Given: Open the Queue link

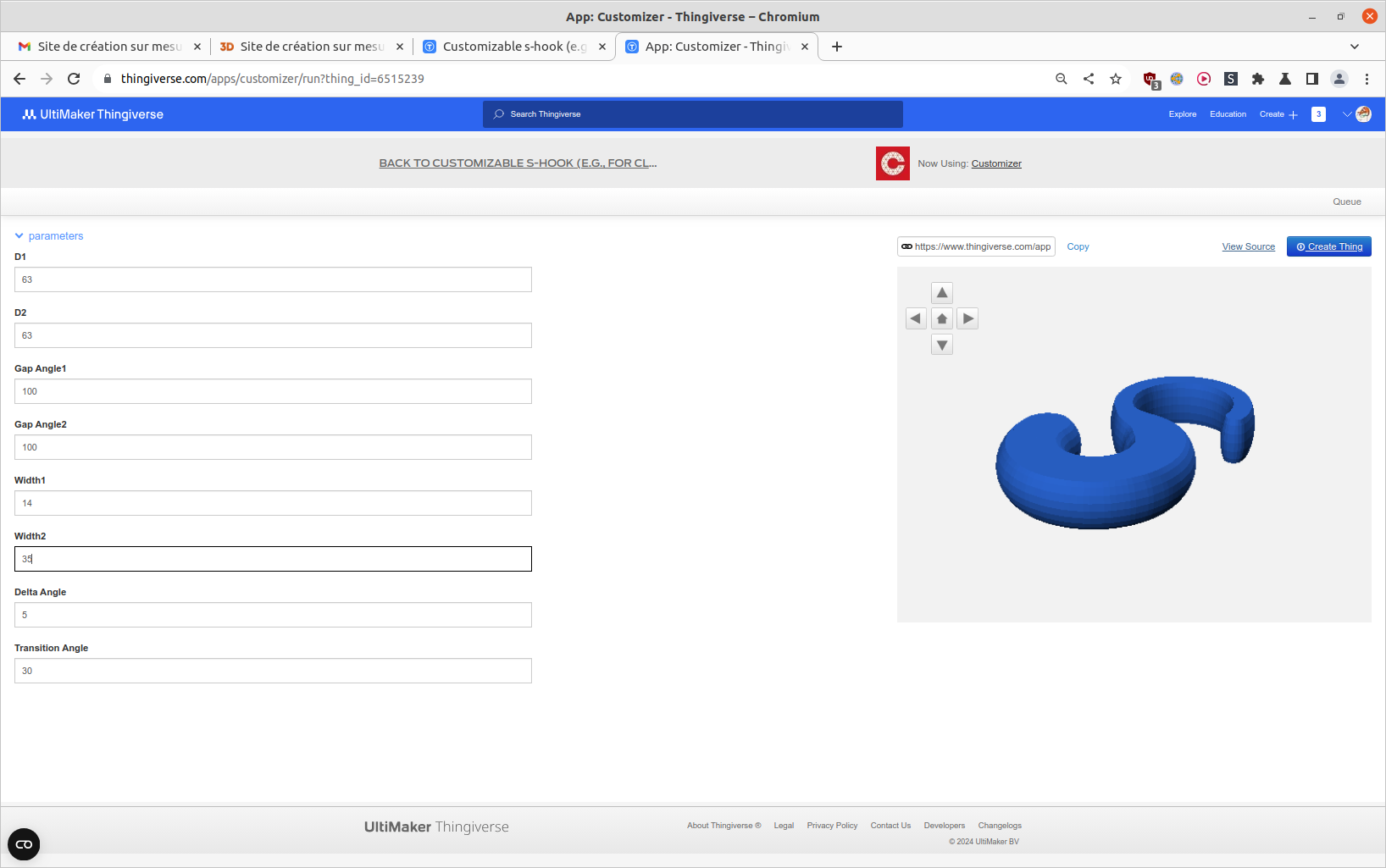Looking at the screenshot, I should click(x=1347, y=202).
